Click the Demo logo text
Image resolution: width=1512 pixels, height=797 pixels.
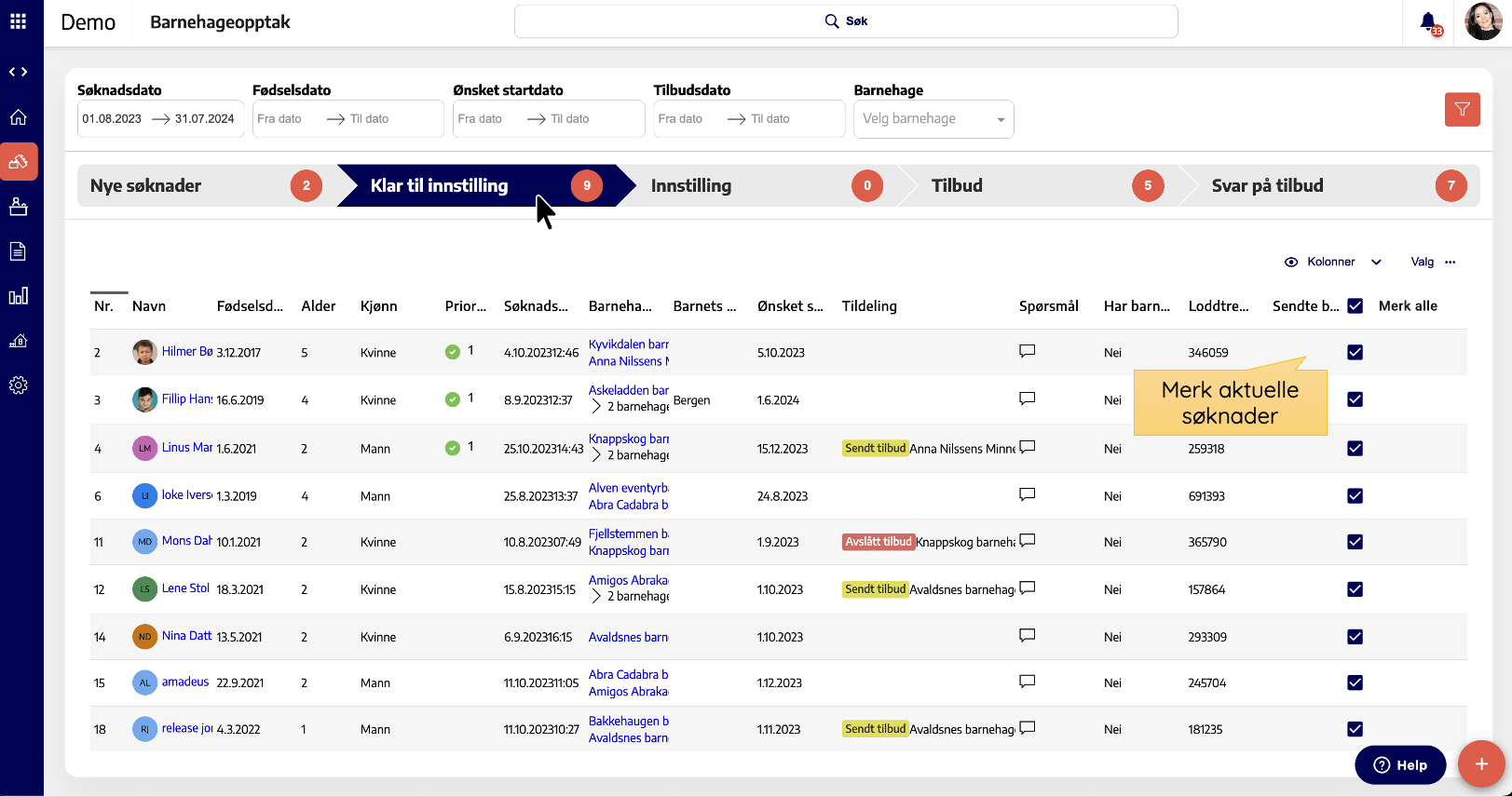coord(89,21)
